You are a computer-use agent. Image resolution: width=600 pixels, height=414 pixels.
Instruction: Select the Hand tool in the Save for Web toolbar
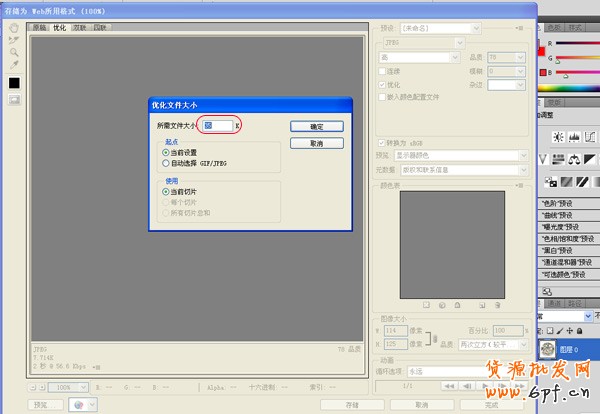point(14,27)
